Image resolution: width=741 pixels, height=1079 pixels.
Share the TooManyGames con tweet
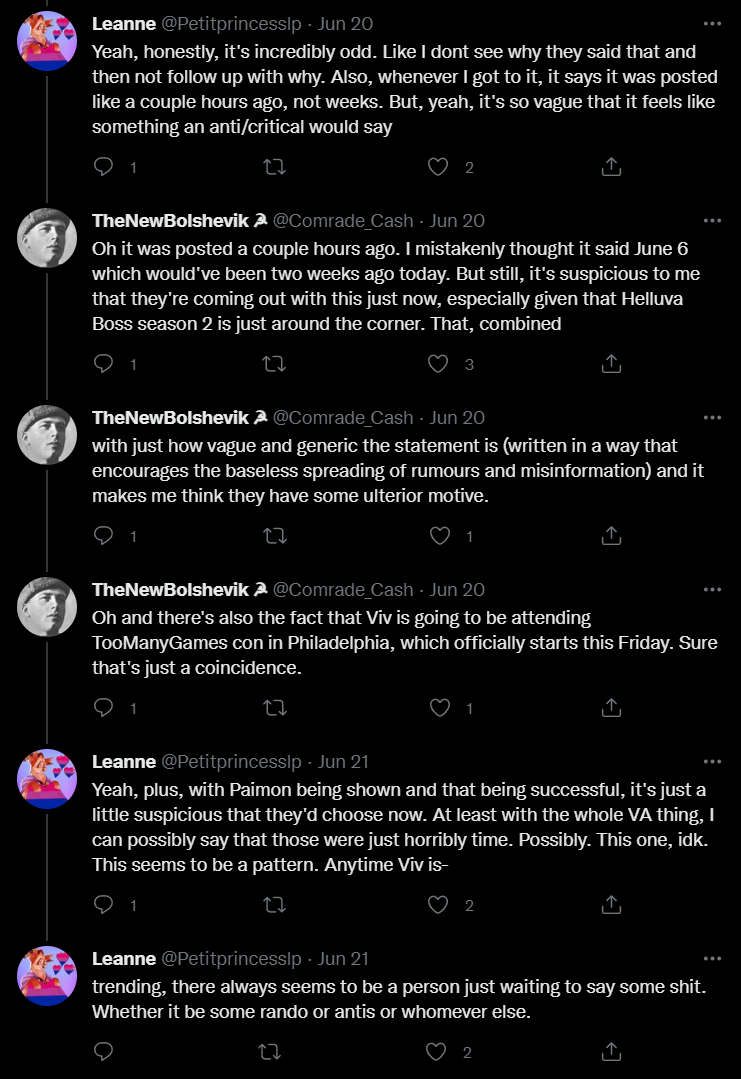coord(611,707)
